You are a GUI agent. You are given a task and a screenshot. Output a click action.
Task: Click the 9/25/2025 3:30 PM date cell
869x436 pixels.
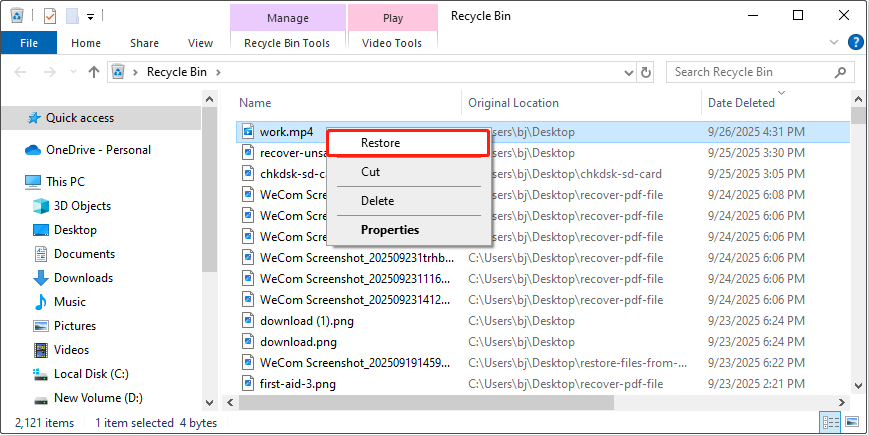click(x=756, y=153)
